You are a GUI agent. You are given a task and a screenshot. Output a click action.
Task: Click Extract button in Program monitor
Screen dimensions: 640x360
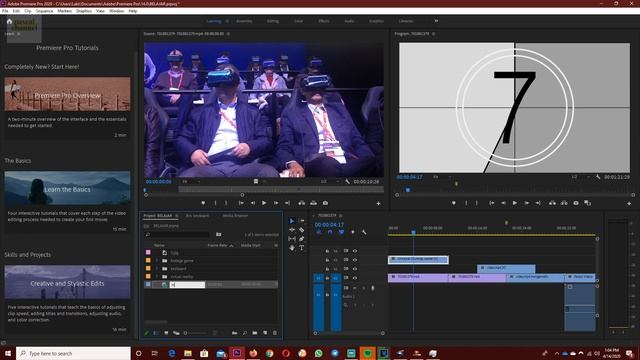pos(564,203)
